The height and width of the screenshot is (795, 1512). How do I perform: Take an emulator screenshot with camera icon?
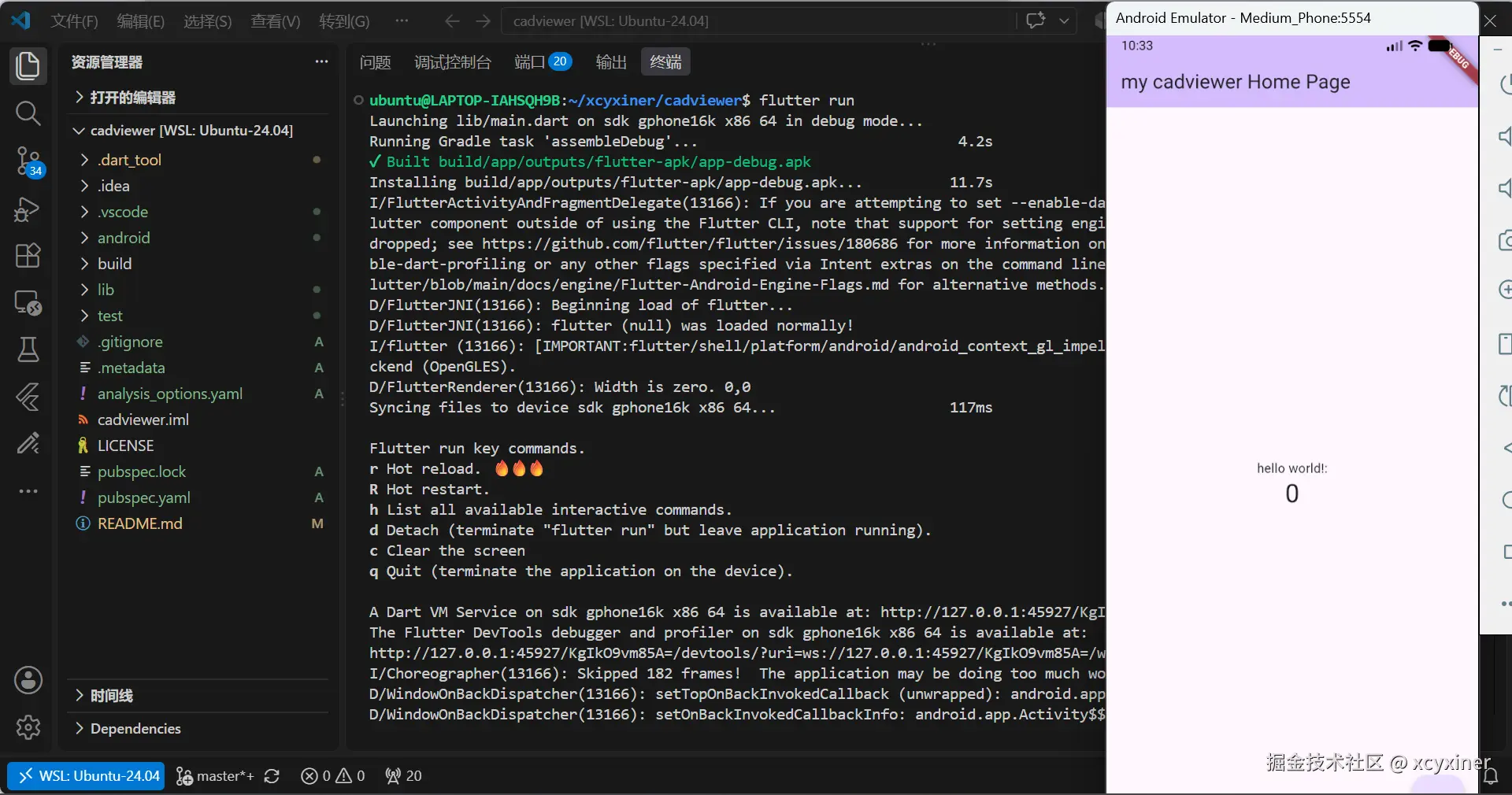coord(1505,240)
